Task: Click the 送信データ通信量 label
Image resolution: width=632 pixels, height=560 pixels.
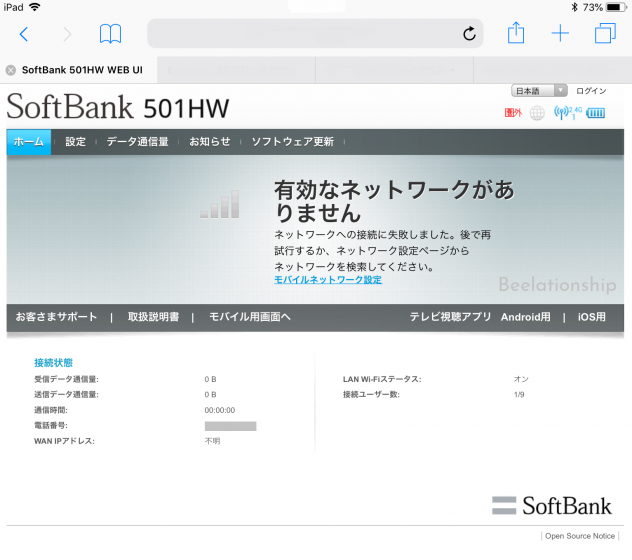Action: click(x=67, y=395)
